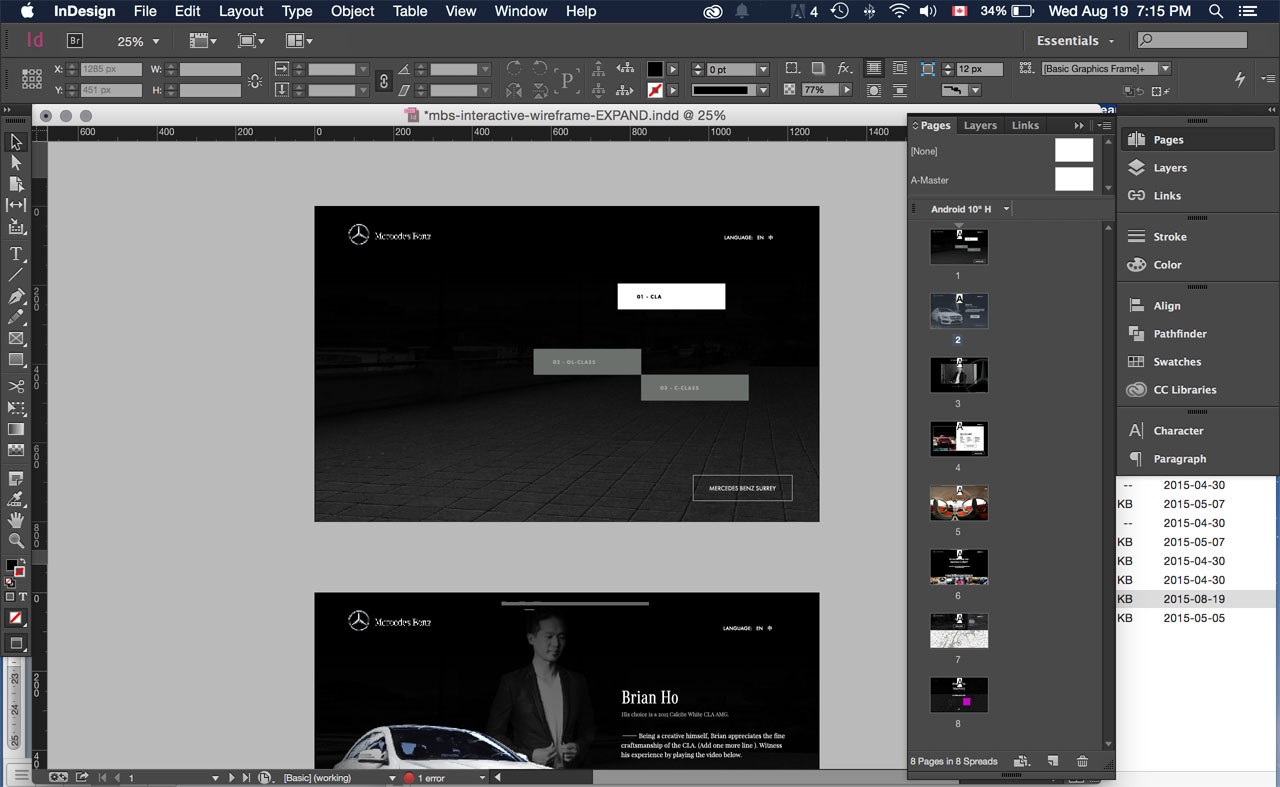Open the Basic Graphics Frame style dropdown

[x=1165, y=69]
